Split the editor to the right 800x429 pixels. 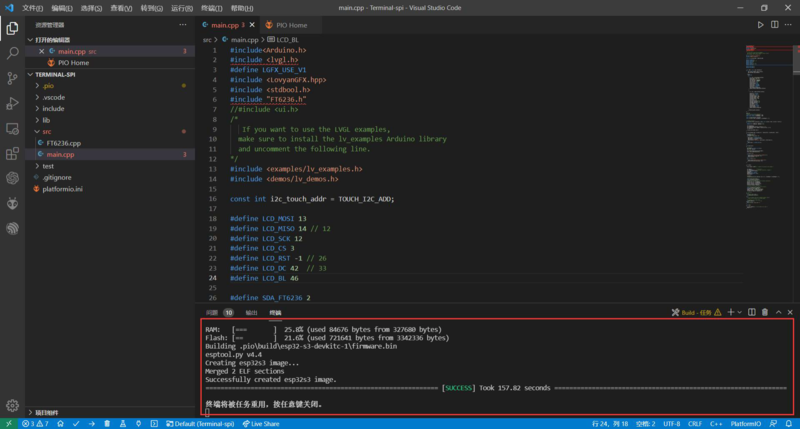776,24
